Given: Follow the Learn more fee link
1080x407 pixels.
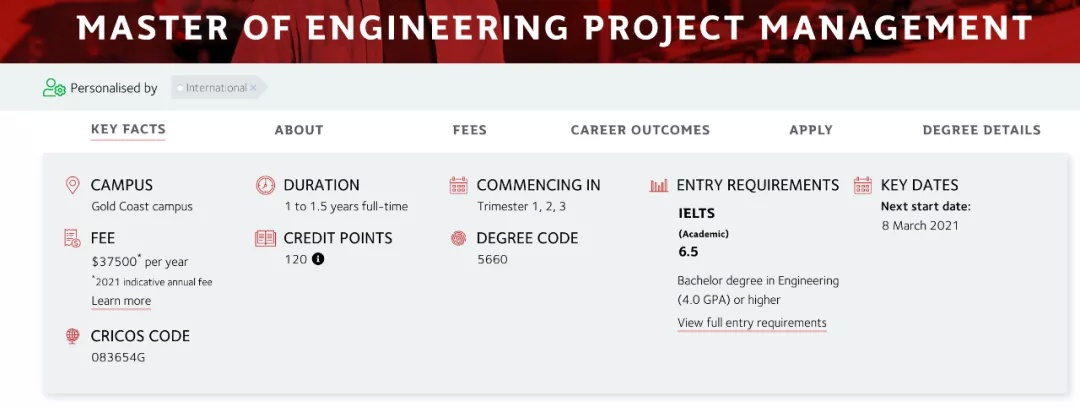Looking at the screenshot, I should [121, 301].
